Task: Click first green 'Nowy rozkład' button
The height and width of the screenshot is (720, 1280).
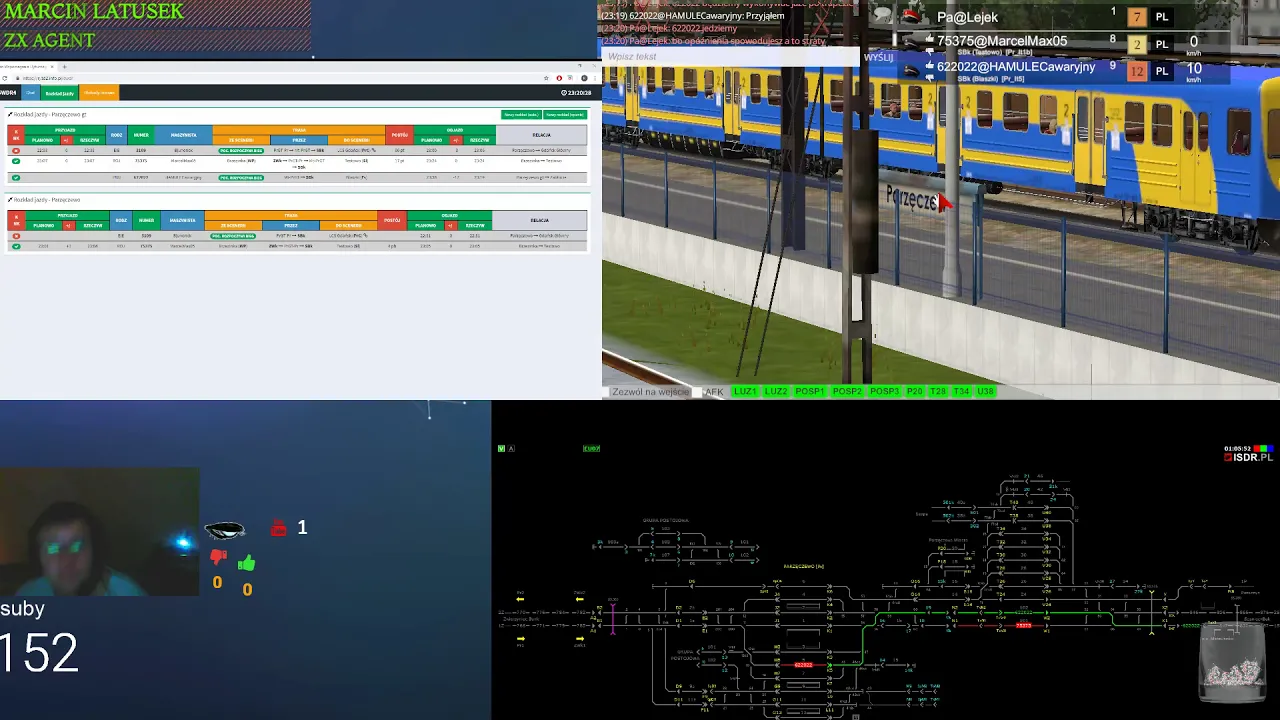Action: pyautogui.click(x=521, y=115)
